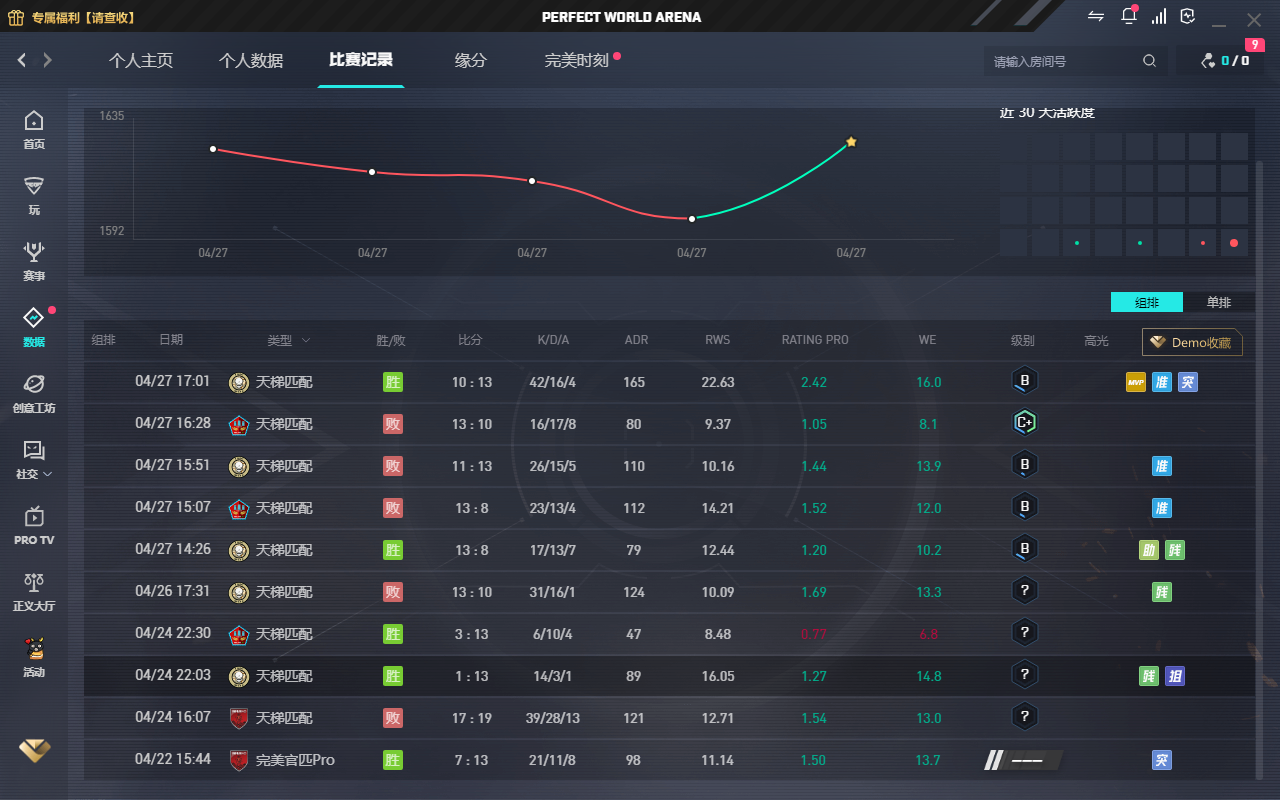
Task: Click the B rank badge in 17:01 row
Action: point(1024,382)
